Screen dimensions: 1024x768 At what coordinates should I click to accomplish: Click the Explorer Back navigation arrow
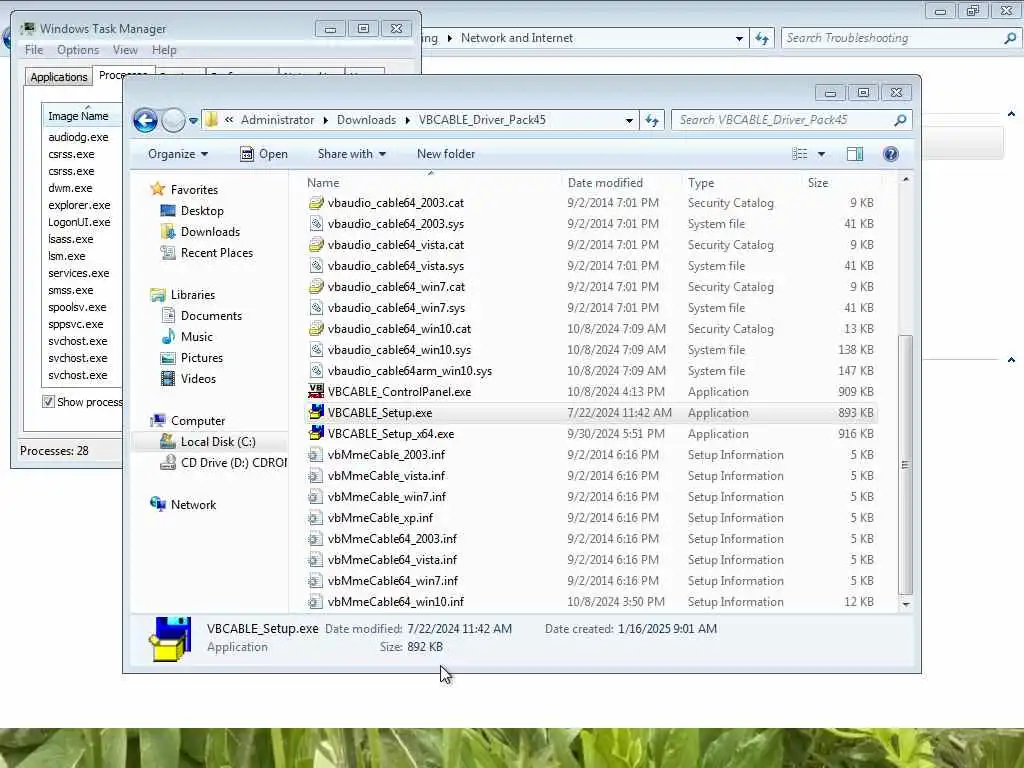[145, 120]
